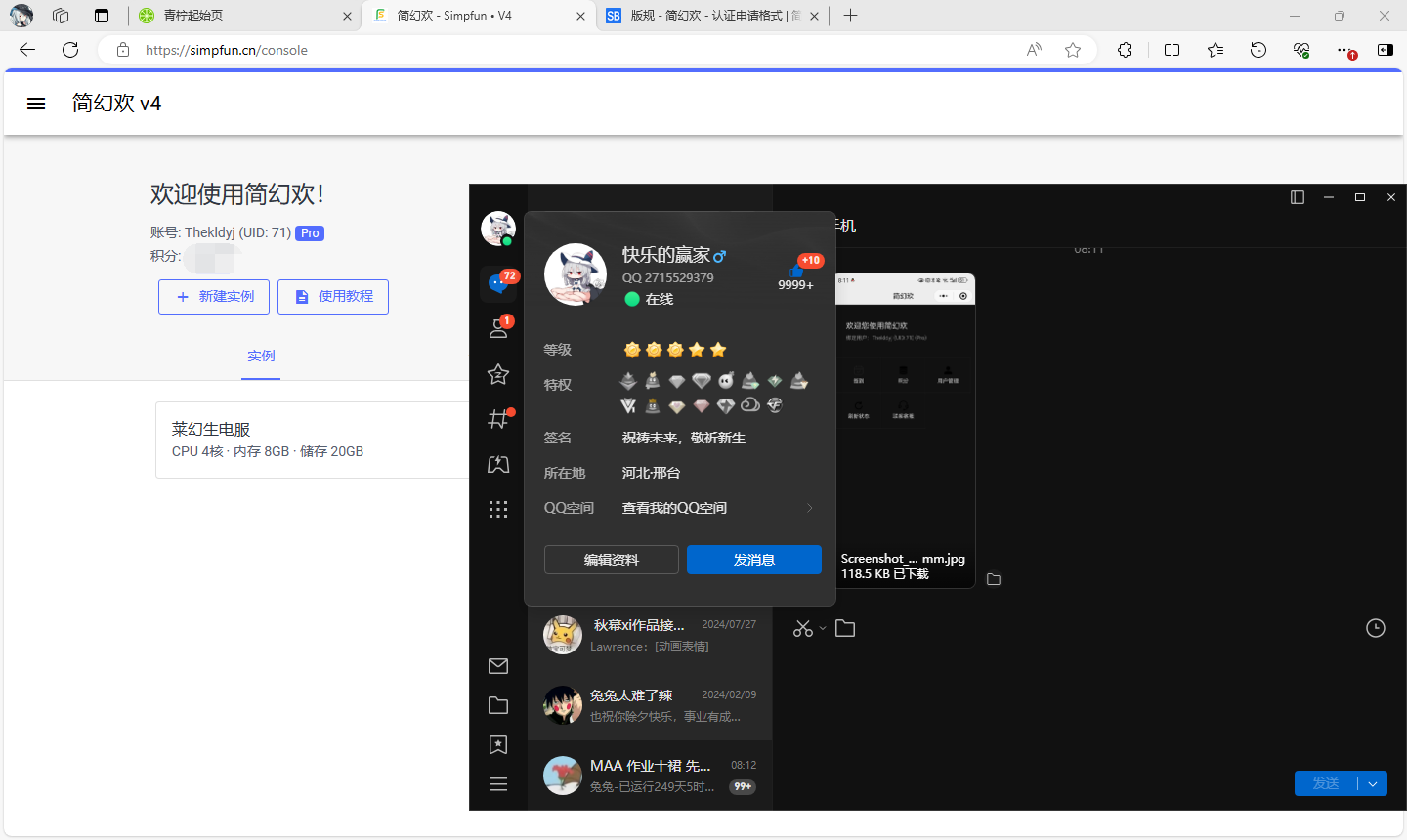
Task: Click the browser back arrow
Action: 27,50
